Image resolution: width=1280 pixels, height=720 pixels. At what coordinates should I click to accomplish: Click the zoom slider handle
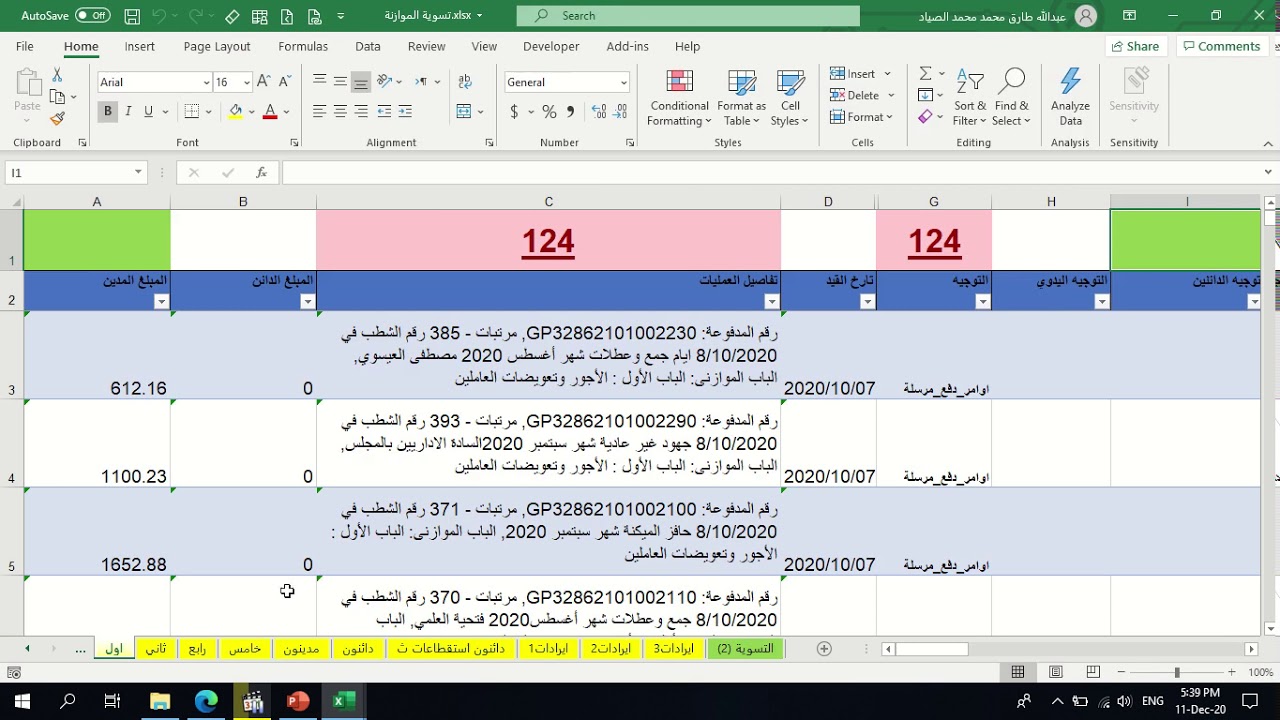coord(1177,673)
